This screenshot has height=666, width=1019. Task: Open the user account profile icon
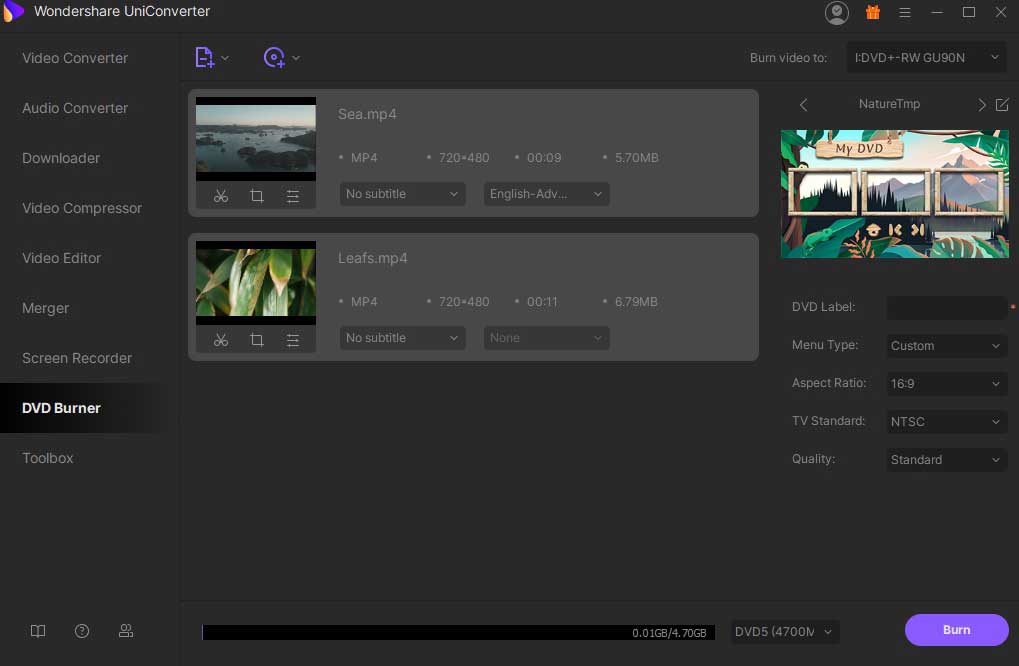pos(836,13)
